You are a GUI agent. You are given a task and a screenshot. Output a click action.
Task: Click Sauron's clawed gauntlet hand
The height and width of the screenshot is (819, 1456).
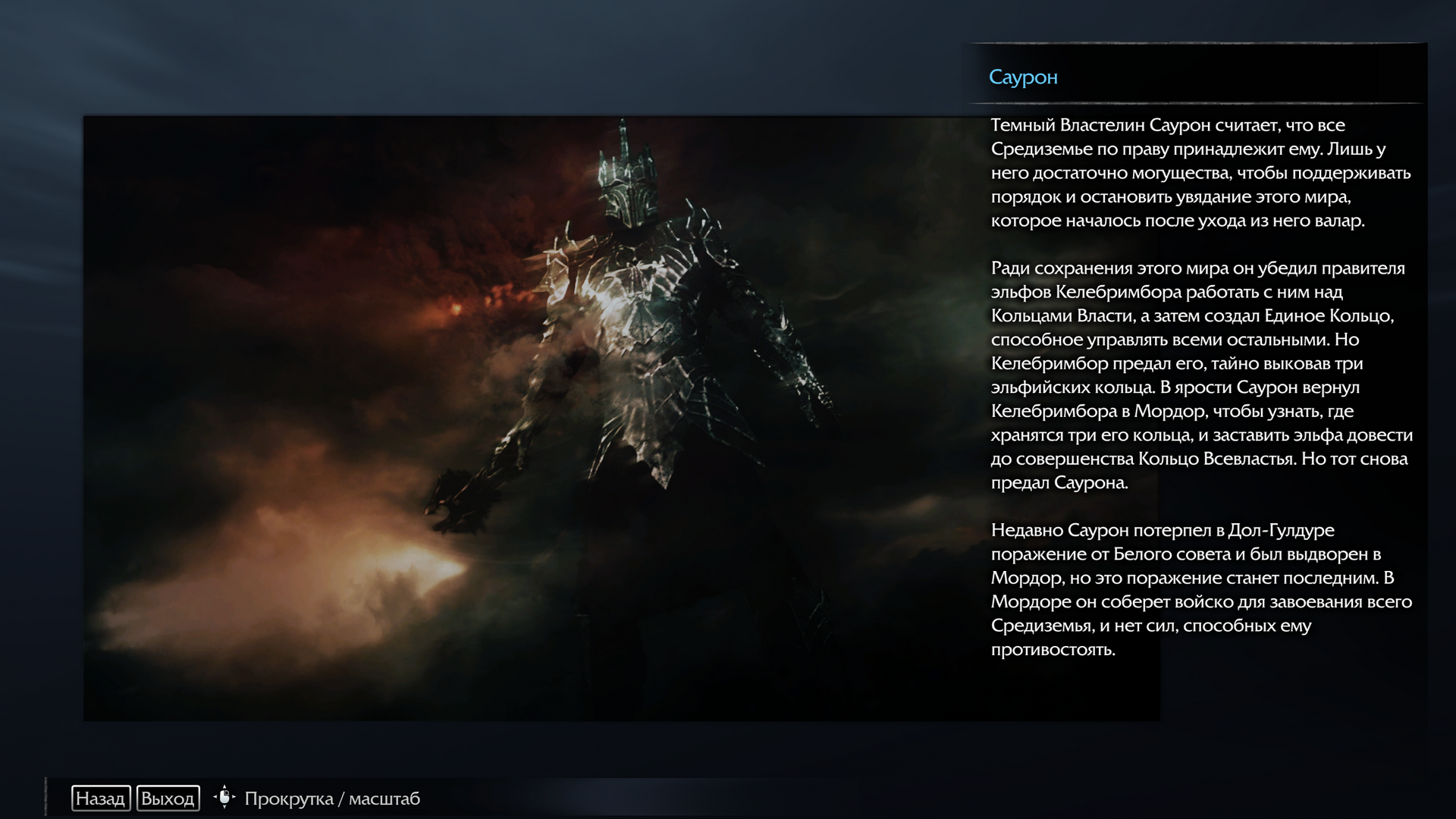click(457, 500)
